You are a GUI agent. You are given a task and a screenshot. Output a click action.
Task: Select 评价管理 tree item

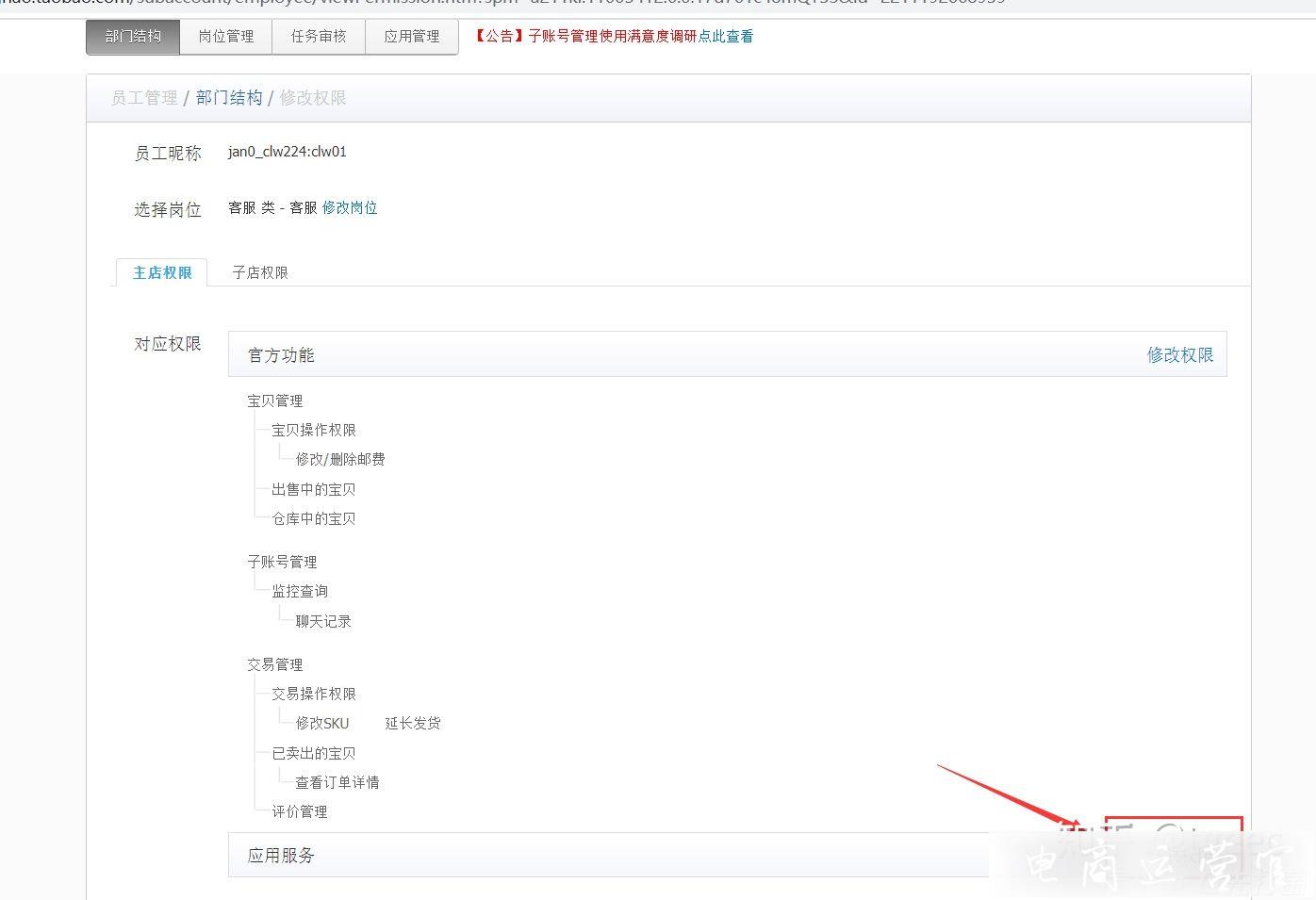coord(300,811)
